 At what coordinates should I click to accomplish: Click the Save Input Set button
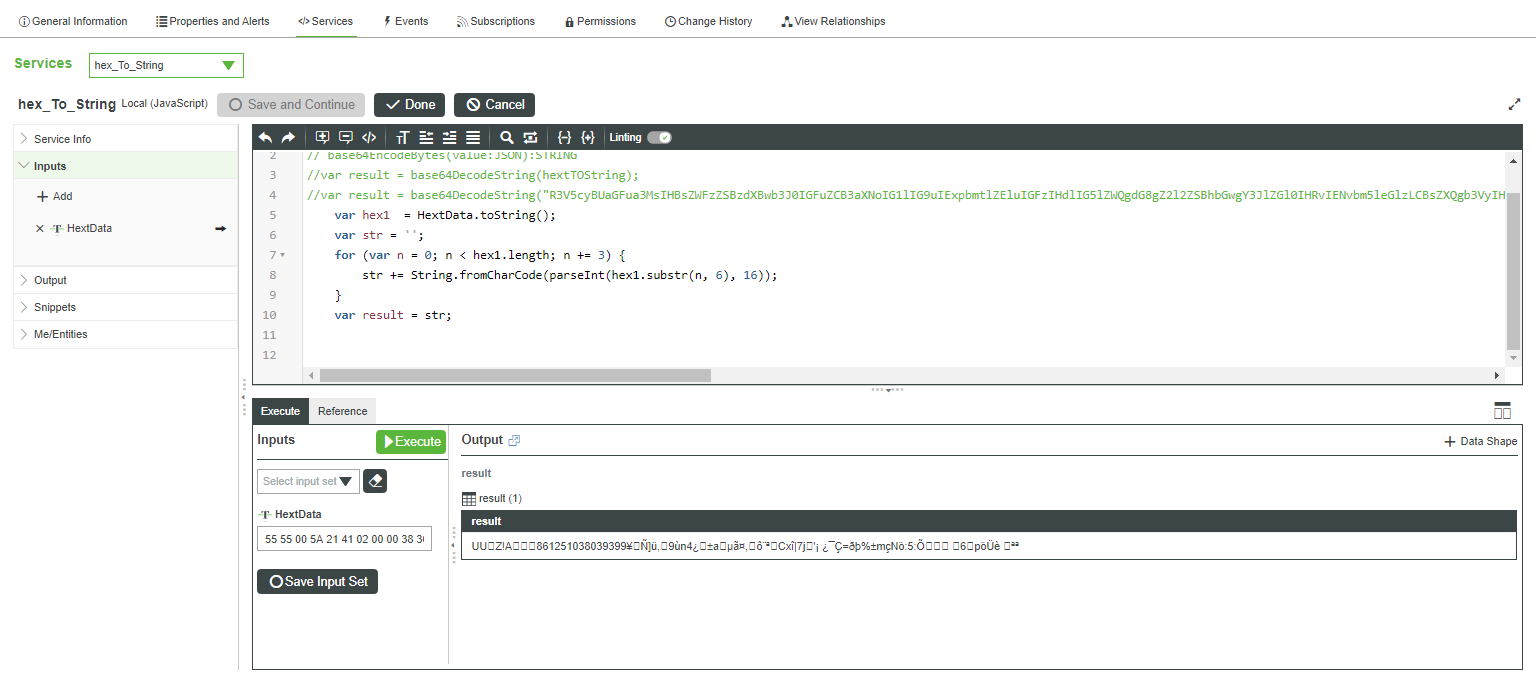(317, 581)
